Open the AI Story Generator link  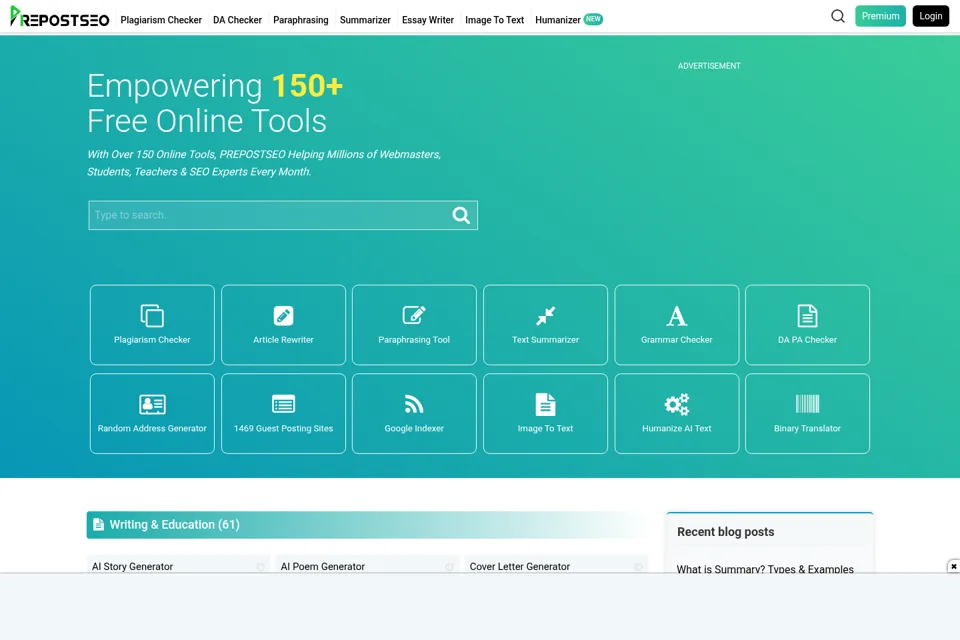click(132, 567)
